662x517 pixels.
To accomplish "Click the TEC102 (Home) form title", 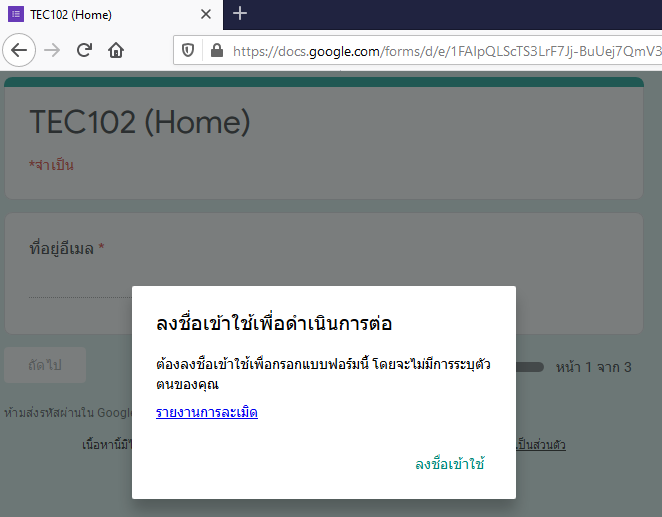I will [x=139, y=122].
